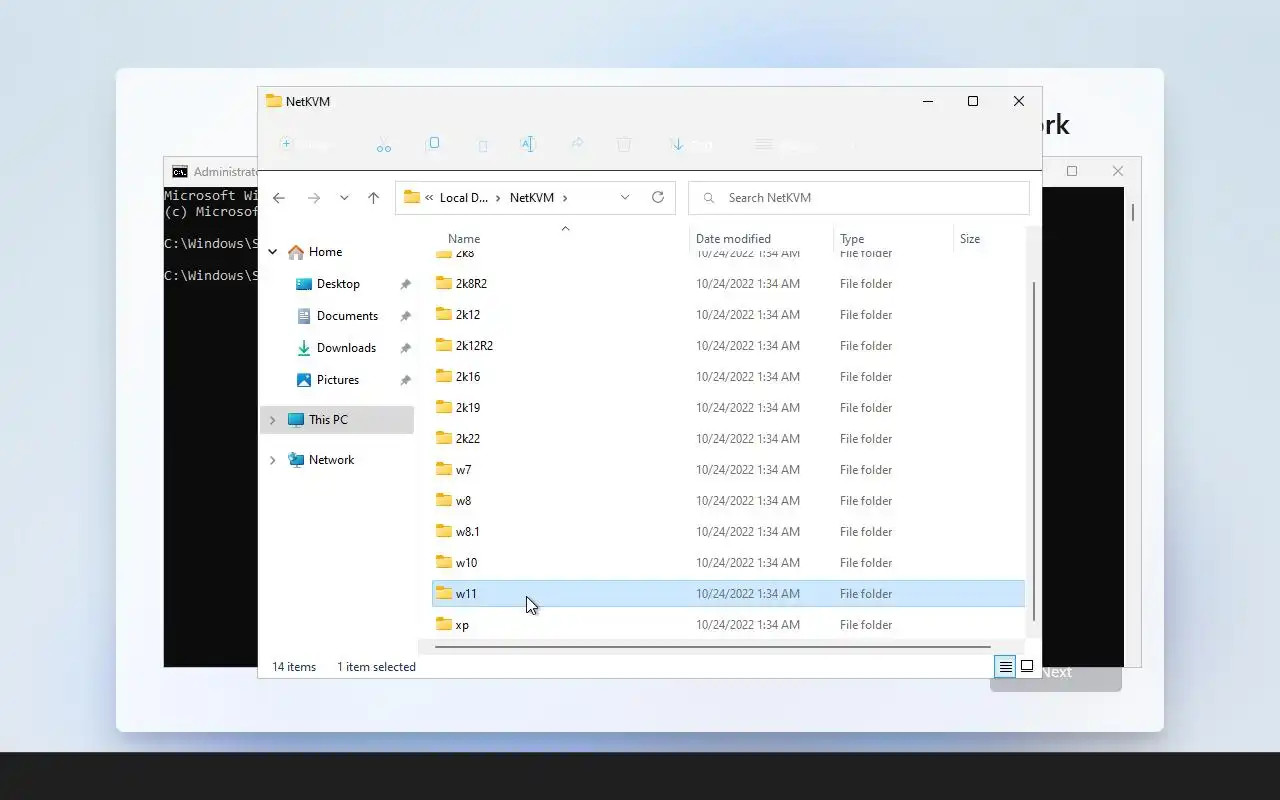
Task: Open the address bar history dropdown
Action: [625, 198]
